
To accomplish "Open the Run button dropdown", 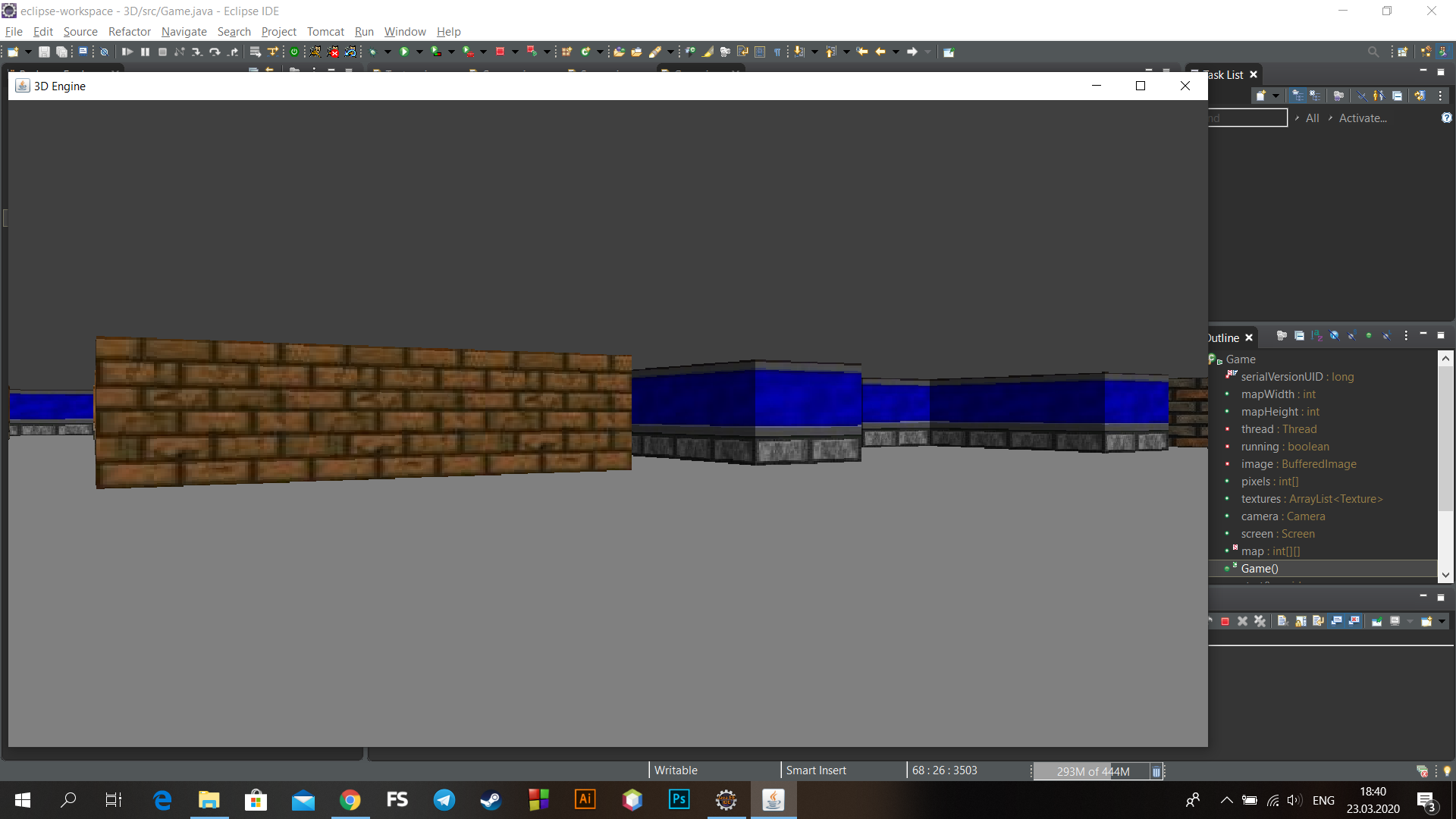I will click(419, 52).
